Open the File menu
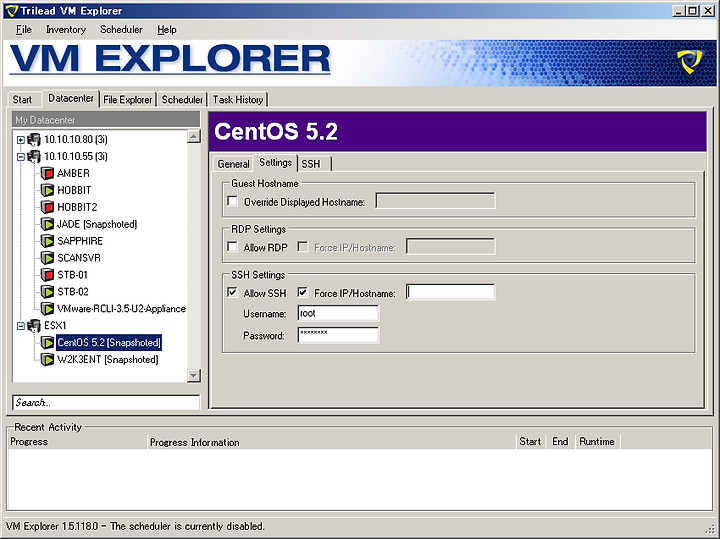Image resolution: width=720 pixels, height=539 pixels. point(24,30)
